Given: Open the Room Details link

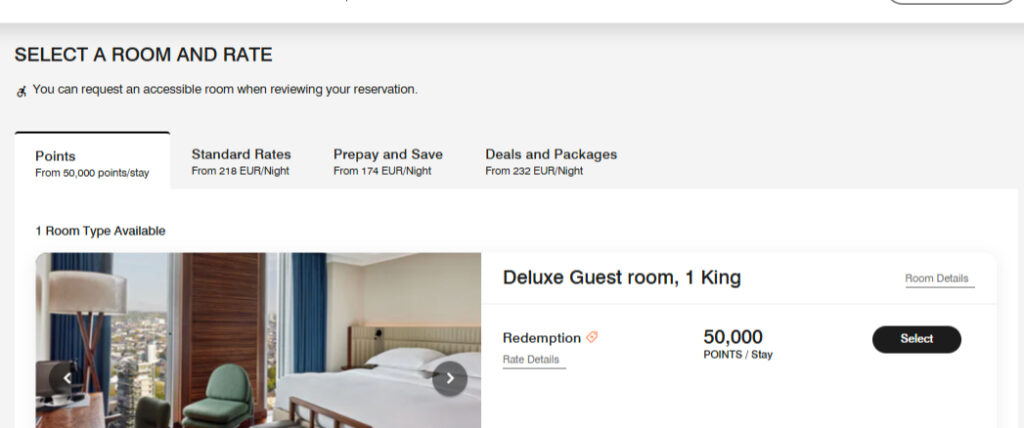Looking at the screenshot, I should 937,279.
